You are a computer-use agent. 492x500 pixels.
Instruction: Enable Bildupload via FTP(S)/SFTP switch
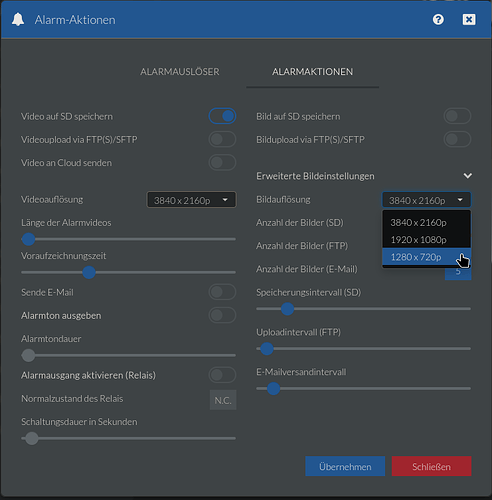point(457,139)
